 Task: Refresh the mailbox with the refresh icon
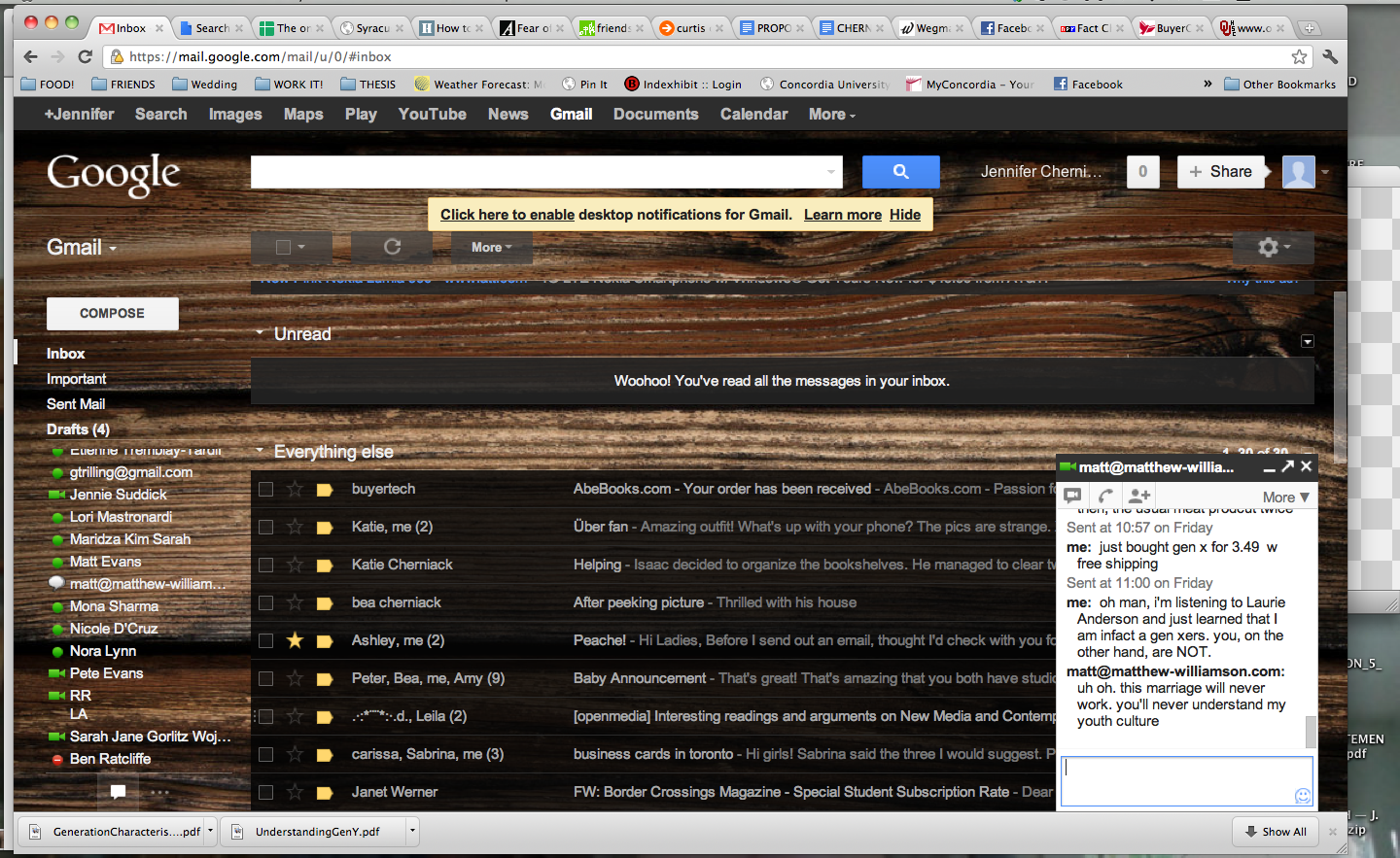392,247
